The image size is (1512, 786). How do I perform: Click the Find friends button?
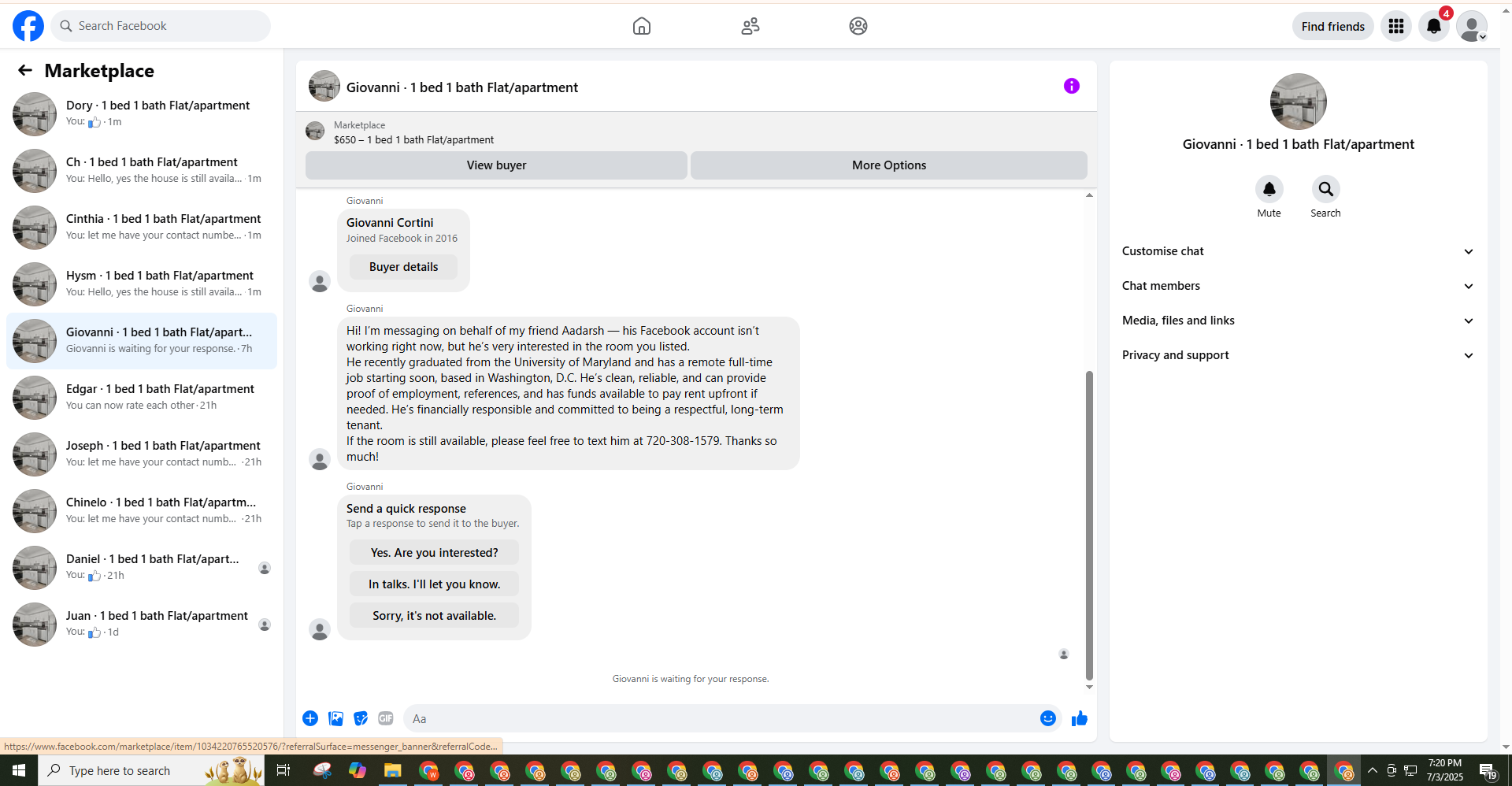pos(1333,26)
